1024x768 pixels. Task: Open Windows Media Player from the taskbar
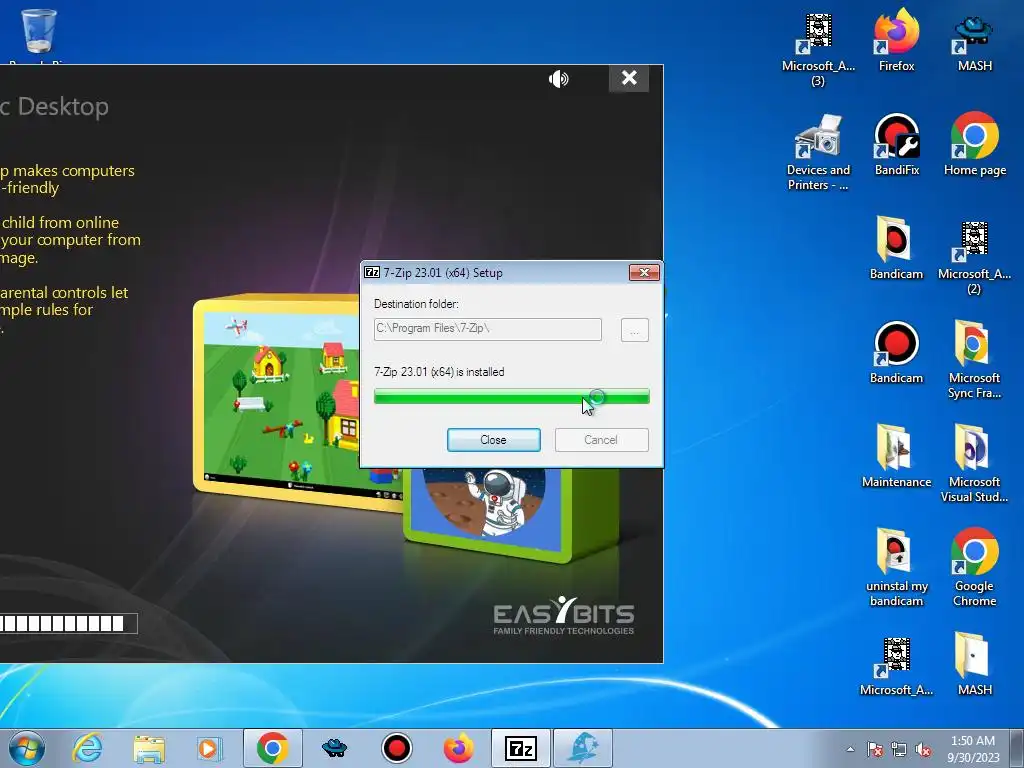[x=209, y=748]
